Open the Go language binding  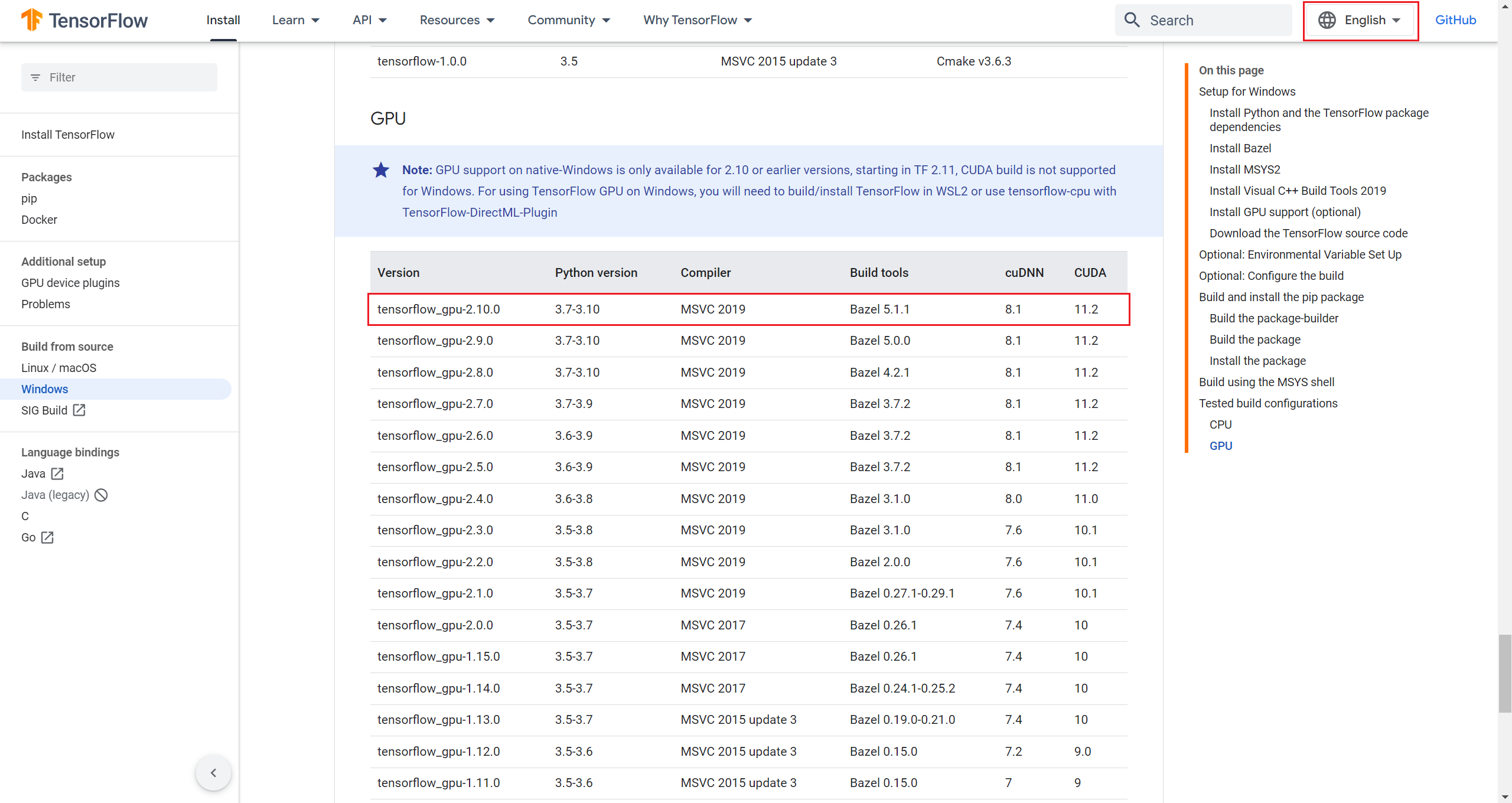pos(28,537)
